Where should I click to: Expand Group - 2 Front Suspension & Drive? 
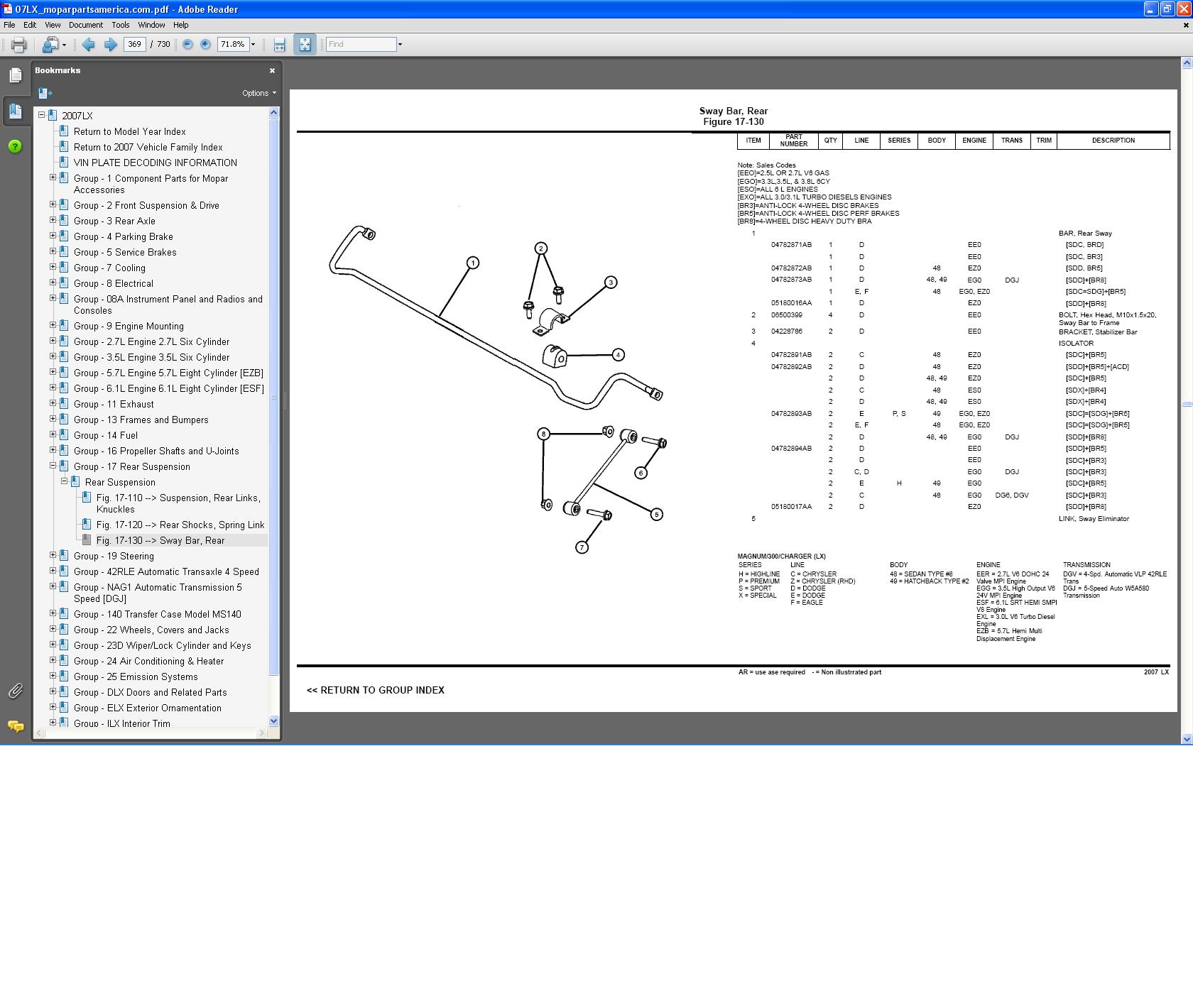coord(52,204)
